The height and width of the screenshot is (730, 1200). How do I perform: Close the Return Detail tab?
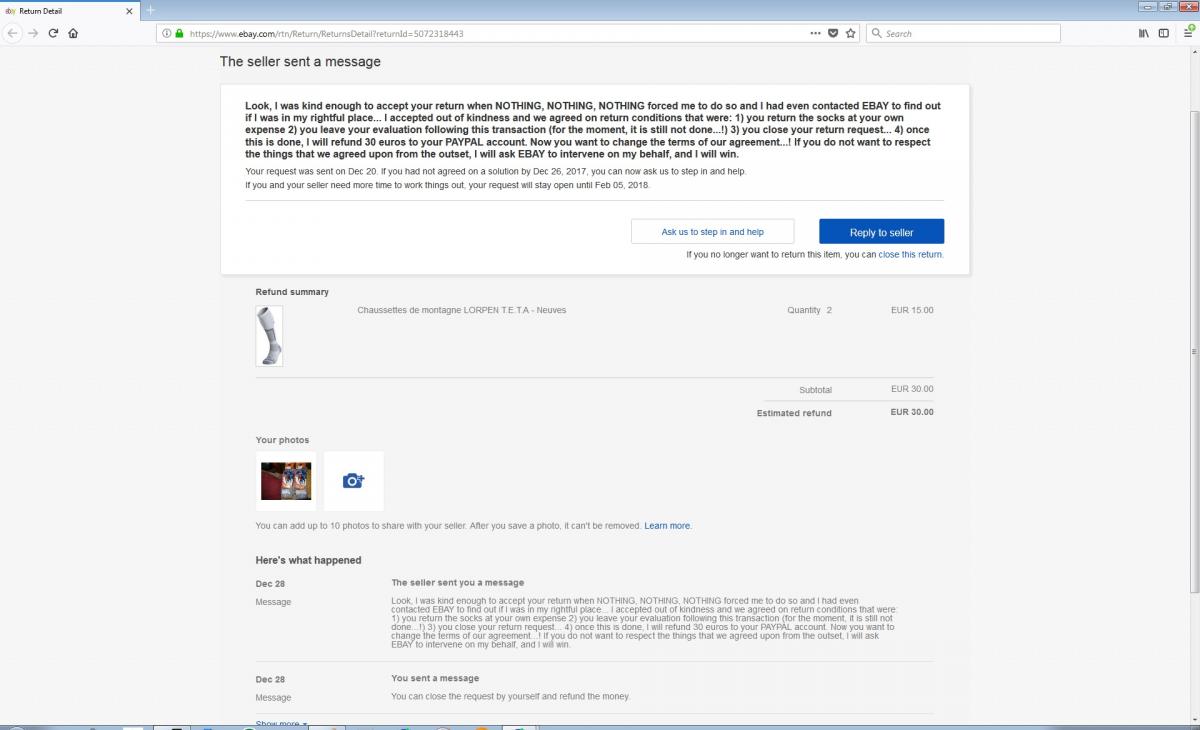(129, 11)
